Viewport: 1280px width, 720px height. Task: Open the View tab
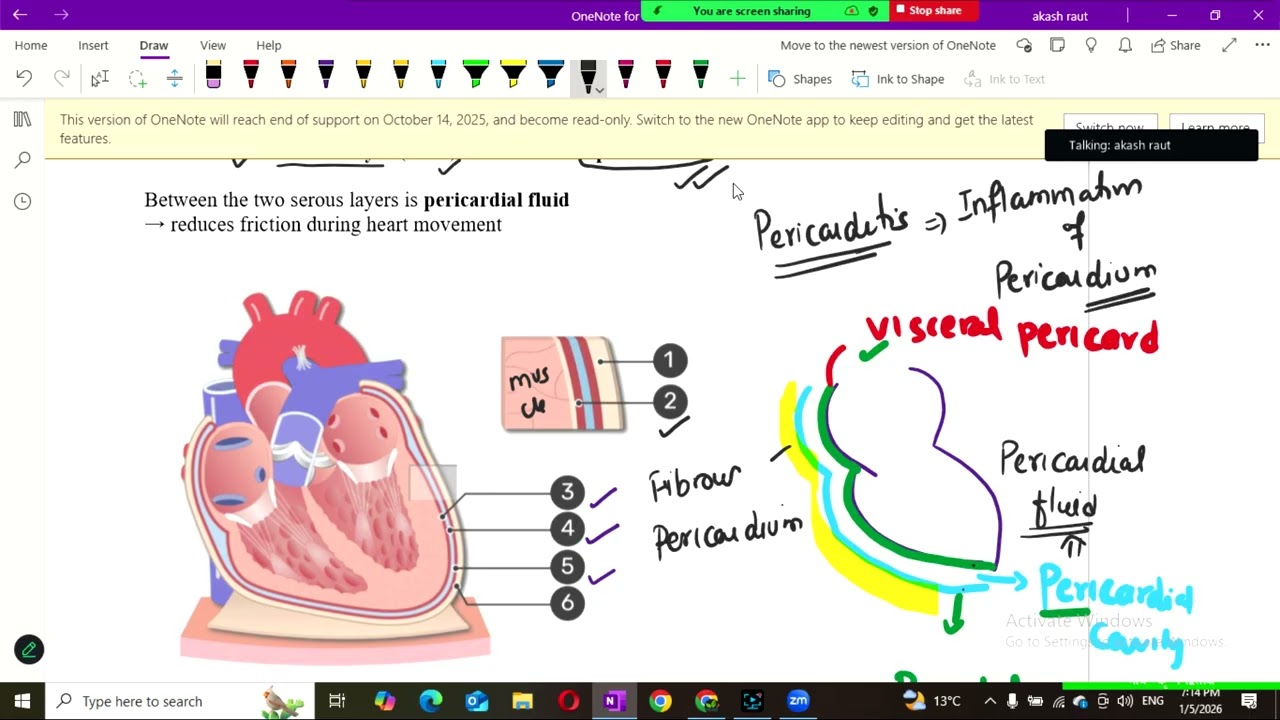pos(213,45)
